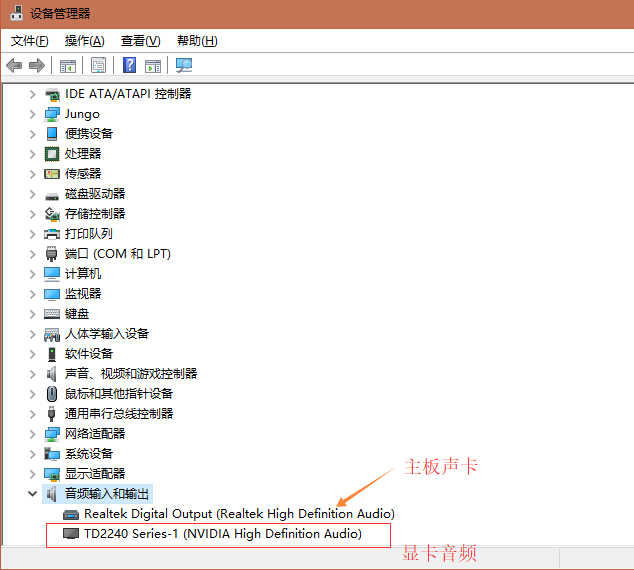Click the Jungo device icon
The height and width of the screenshot is (570, 634).
click(52, 114)
